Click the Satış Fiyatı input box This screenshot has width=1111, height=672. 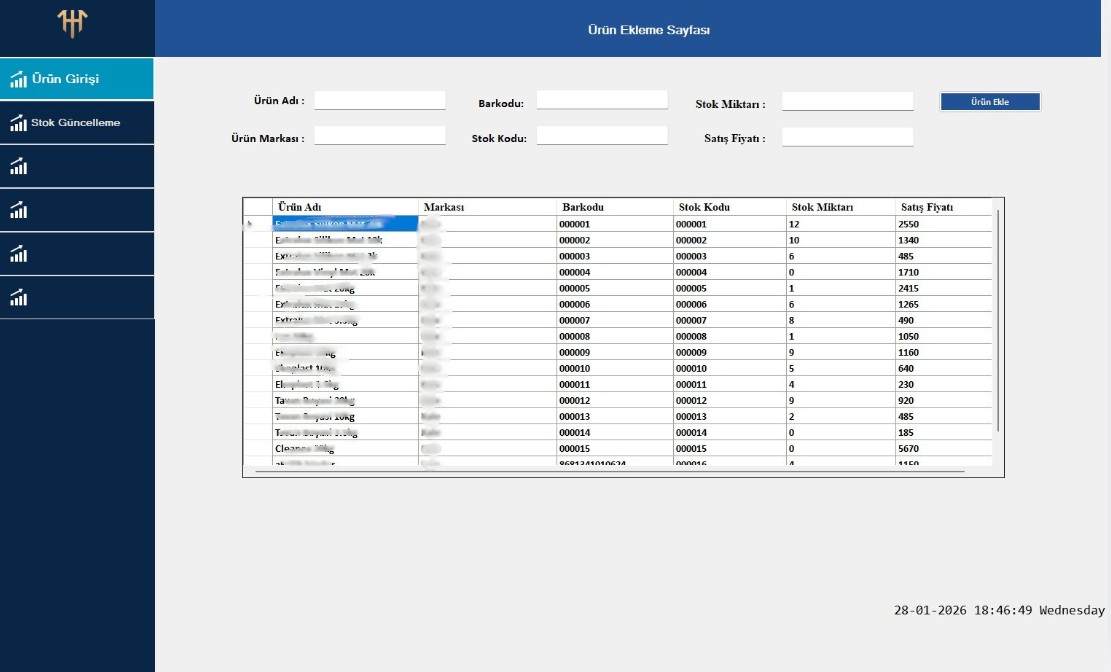[x=847, y=137]
